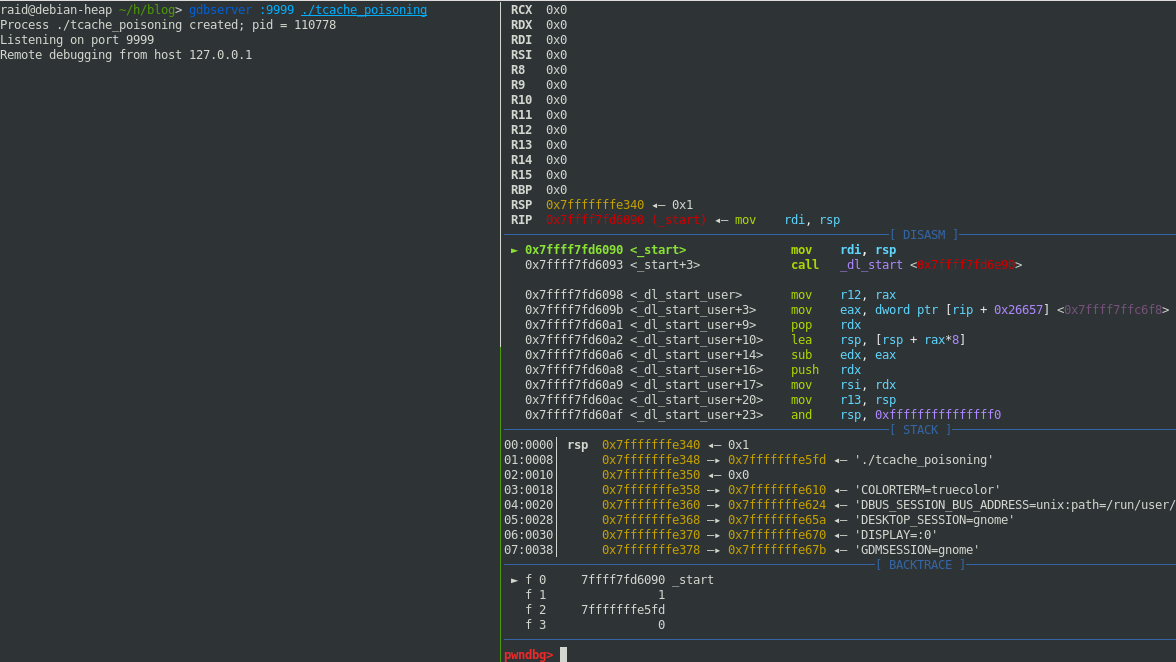Select RIP value 0x7ffff7fd6090
This screenshot has height=662, width=1176.
[x=595, y=220]
